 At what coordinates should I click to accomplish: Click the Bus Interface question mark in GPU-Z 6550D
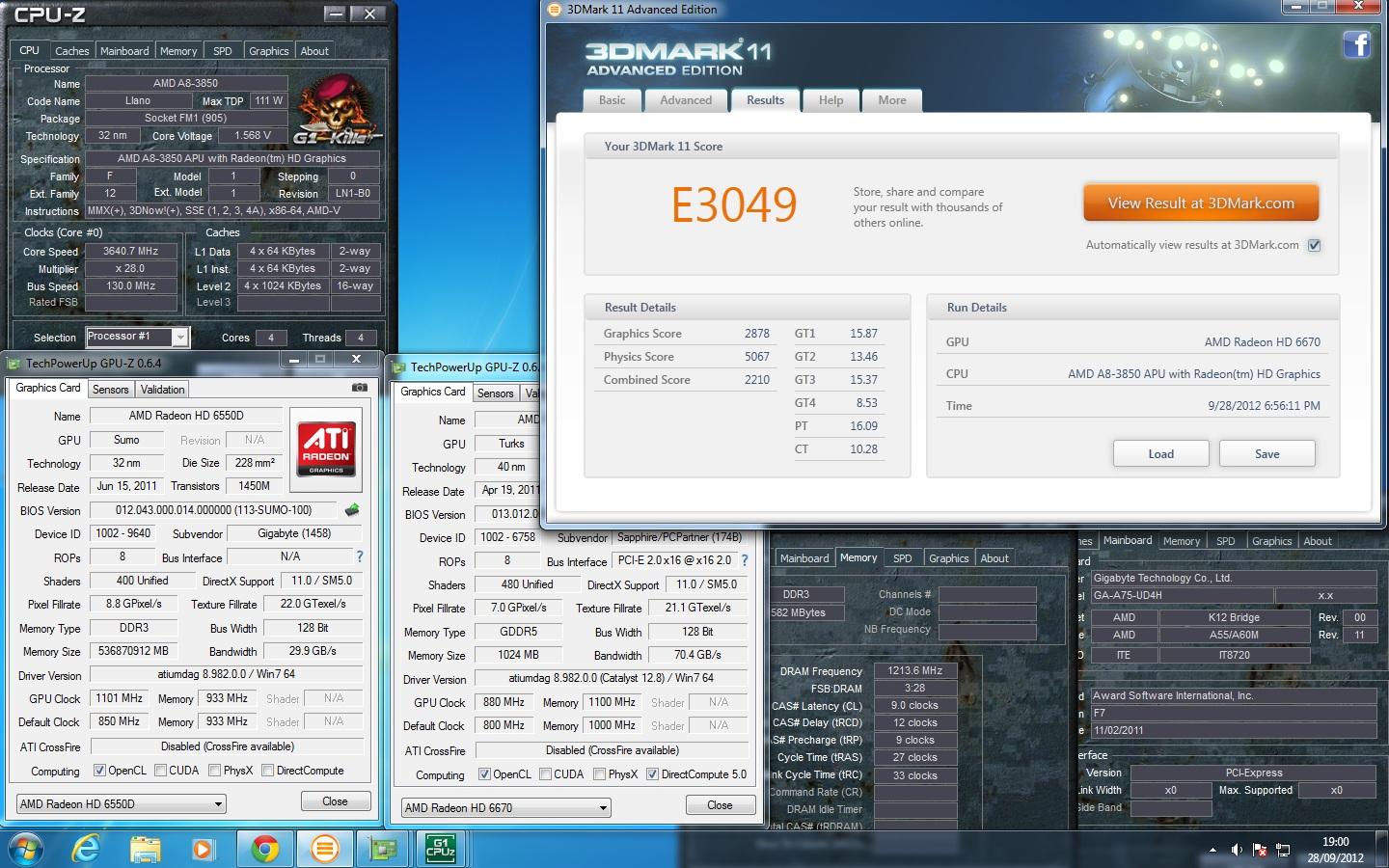coord(360,556)
